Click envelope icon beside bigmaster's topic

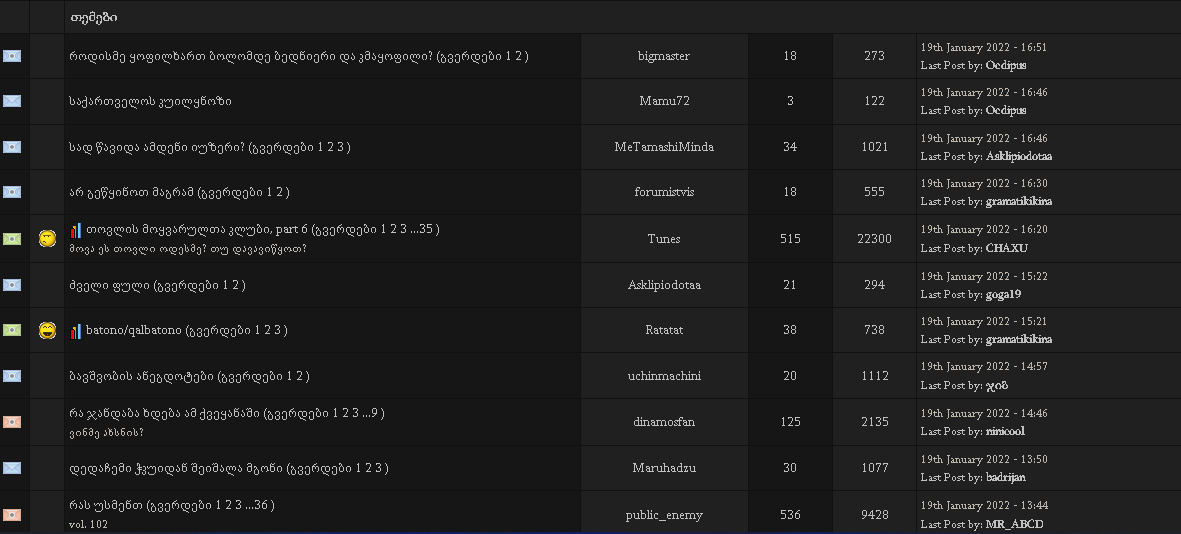pos(12,56)
